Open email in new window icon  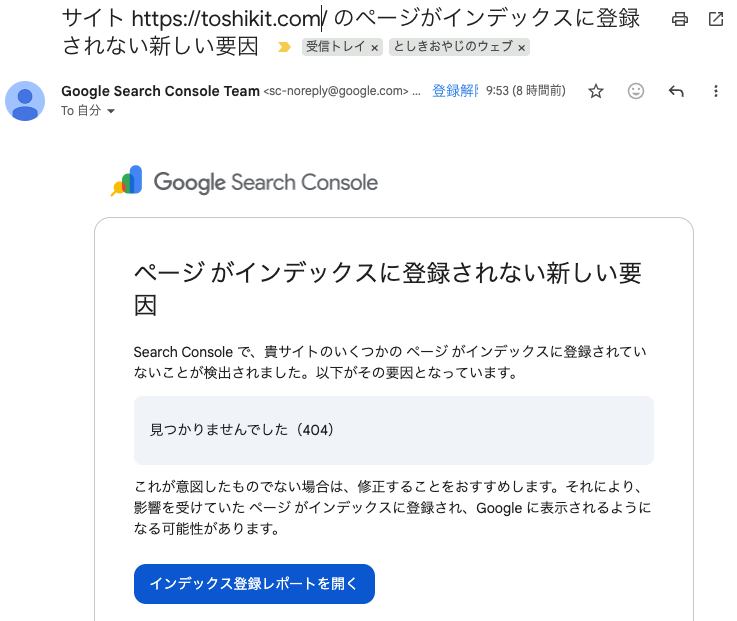tap(716, 19)
